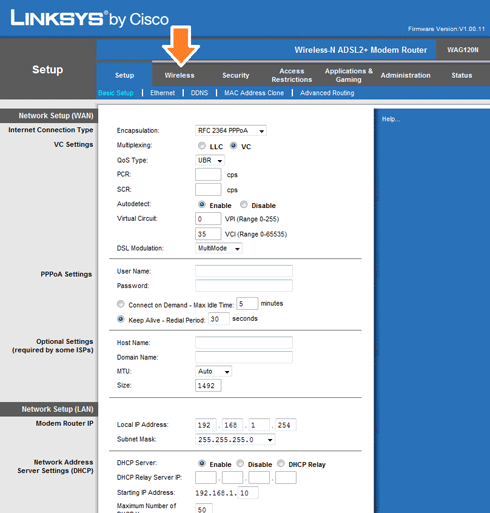Go to Advanced Routing page
This screenshot has width=490, height=513.
tap(327, 93)
